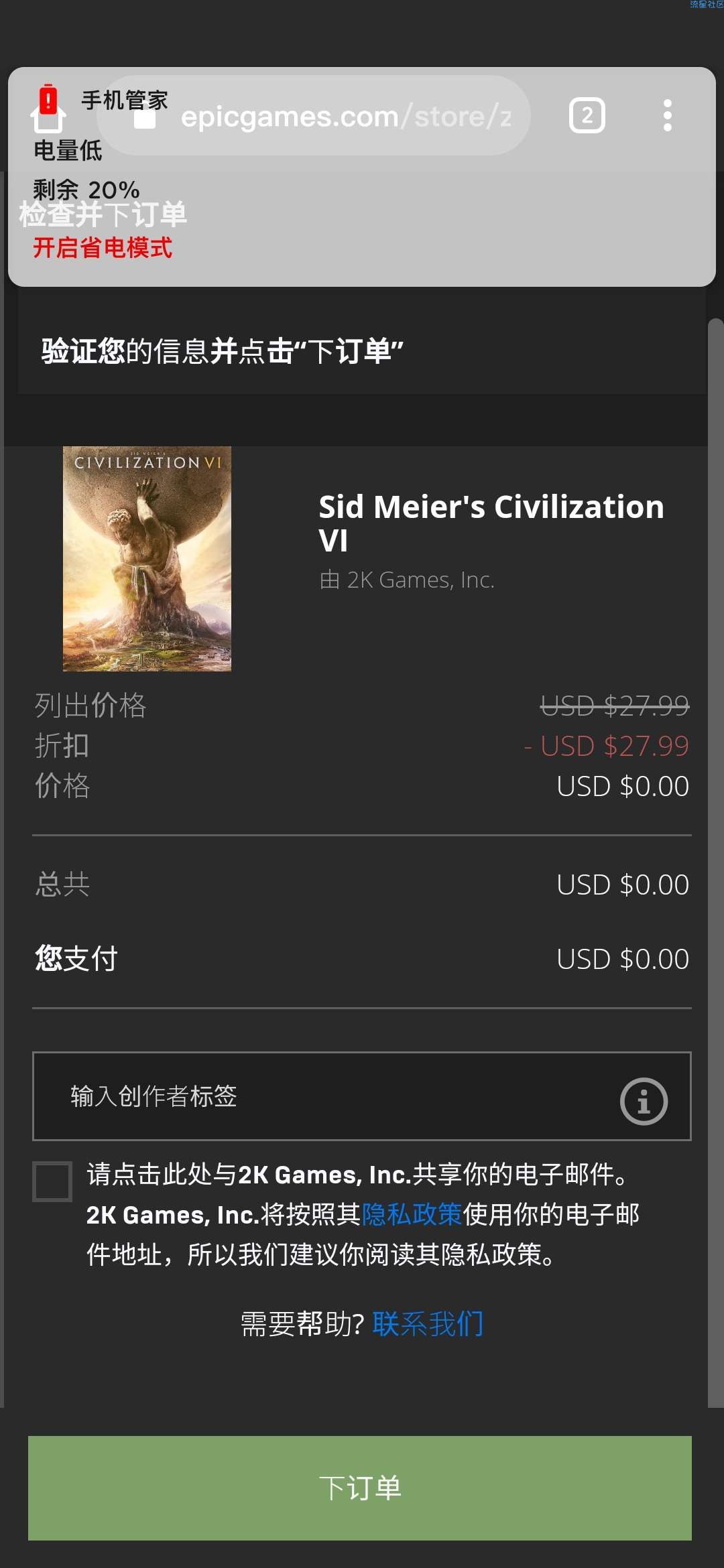Open the 联系我们 contact us link
The image size is (724, 1568).
428,1323
